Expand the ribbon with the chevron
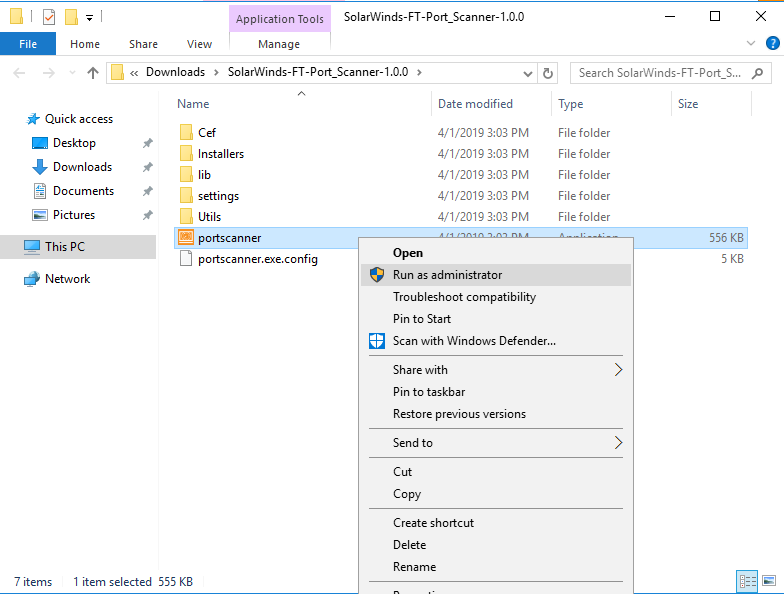 coord(750,44)
